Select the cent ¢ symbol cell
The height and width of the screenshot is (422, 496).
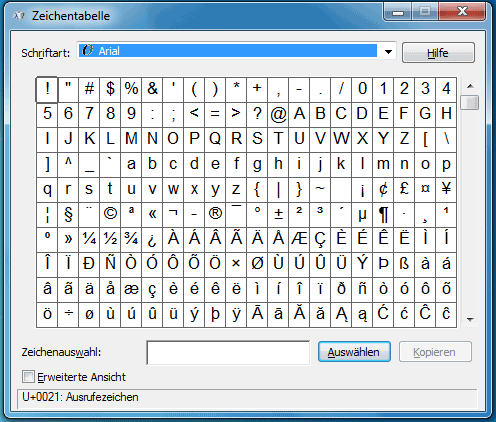click(x=383, y=190)
